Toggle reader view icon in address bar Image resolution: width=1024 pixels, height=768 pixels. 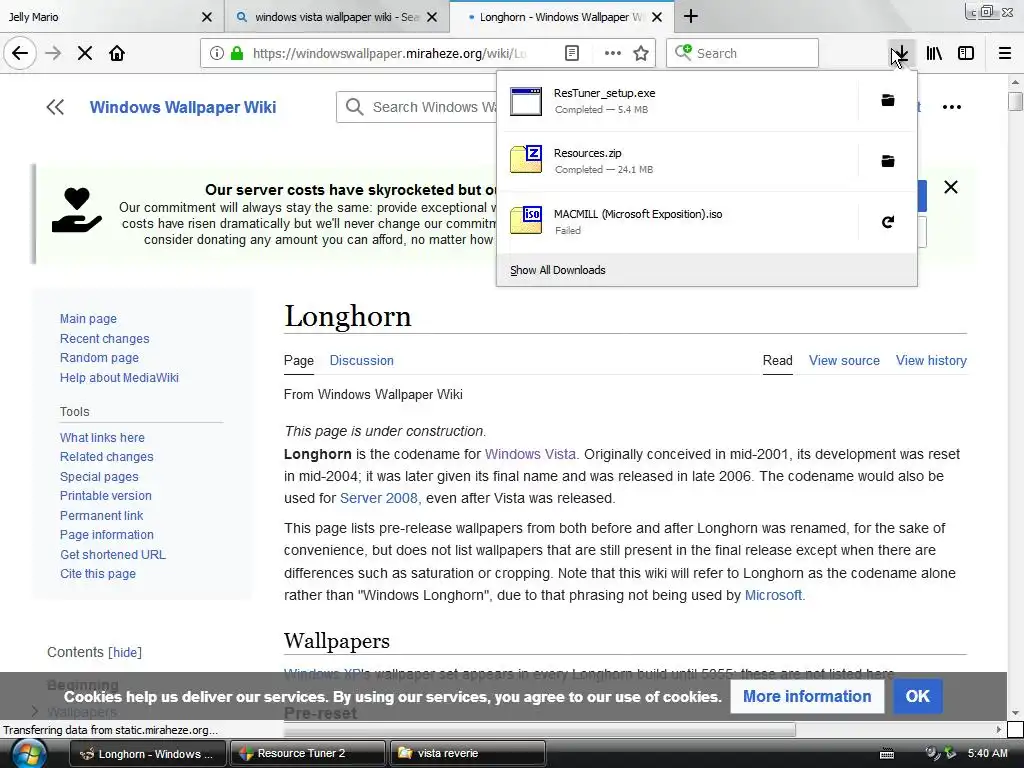point(571,53)
